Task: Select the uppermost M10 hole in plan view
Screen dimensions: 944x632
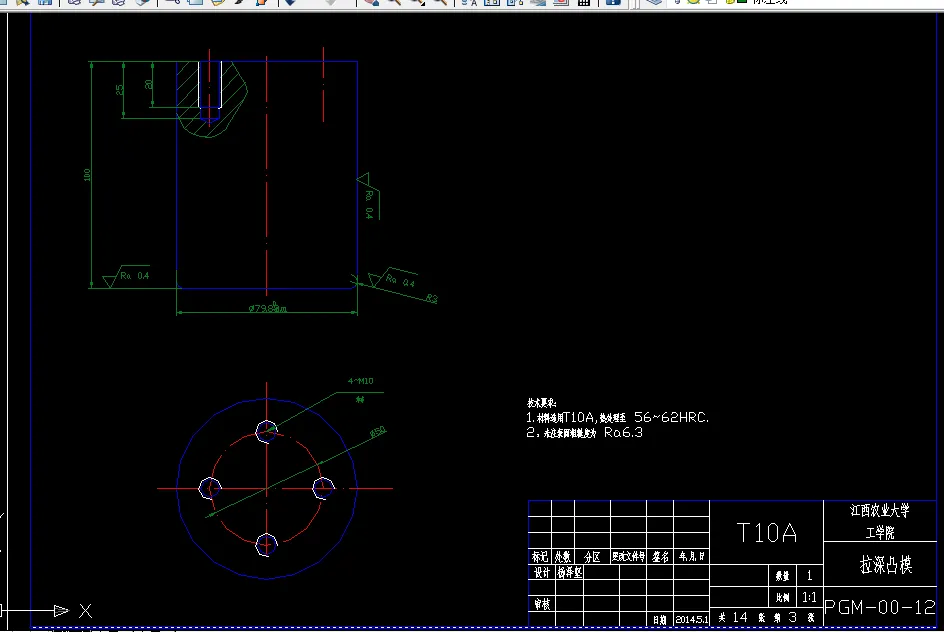Action: pos(267,431)
